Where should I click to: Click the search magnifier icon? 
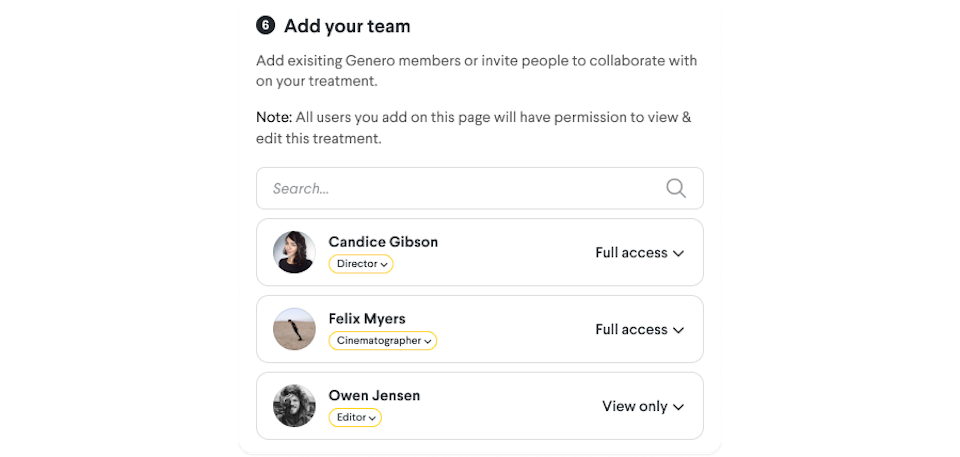coord(676,188)
